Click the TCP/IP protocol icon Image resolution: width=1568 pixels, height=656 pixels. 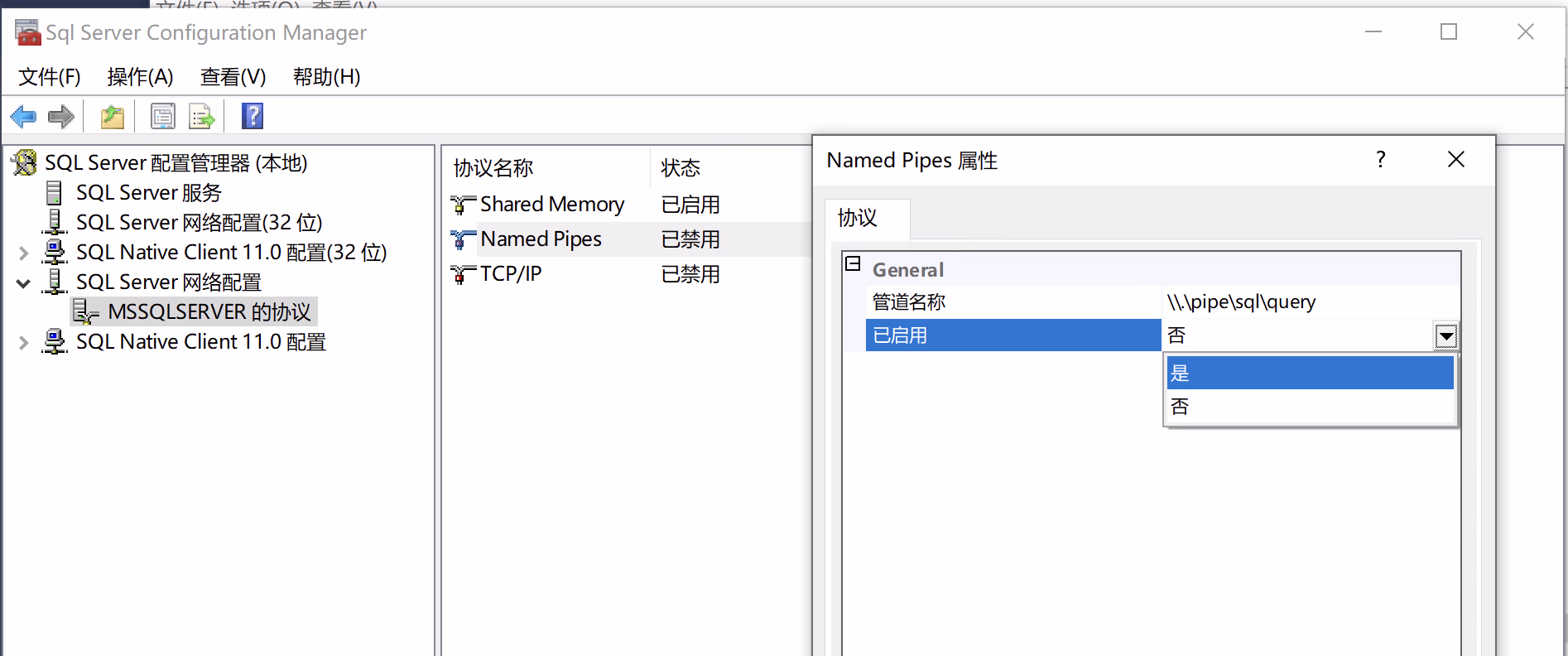point(463,274)
